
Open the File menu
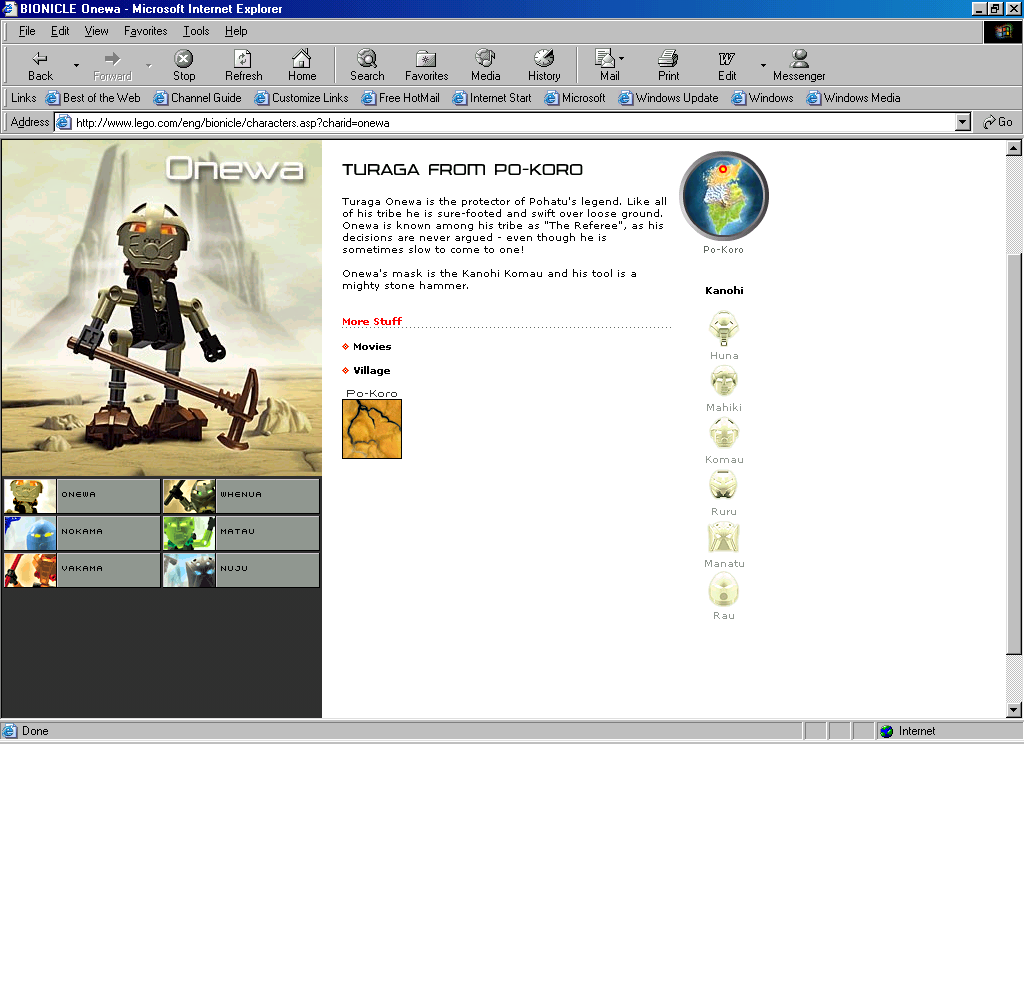tap(27, 31)
